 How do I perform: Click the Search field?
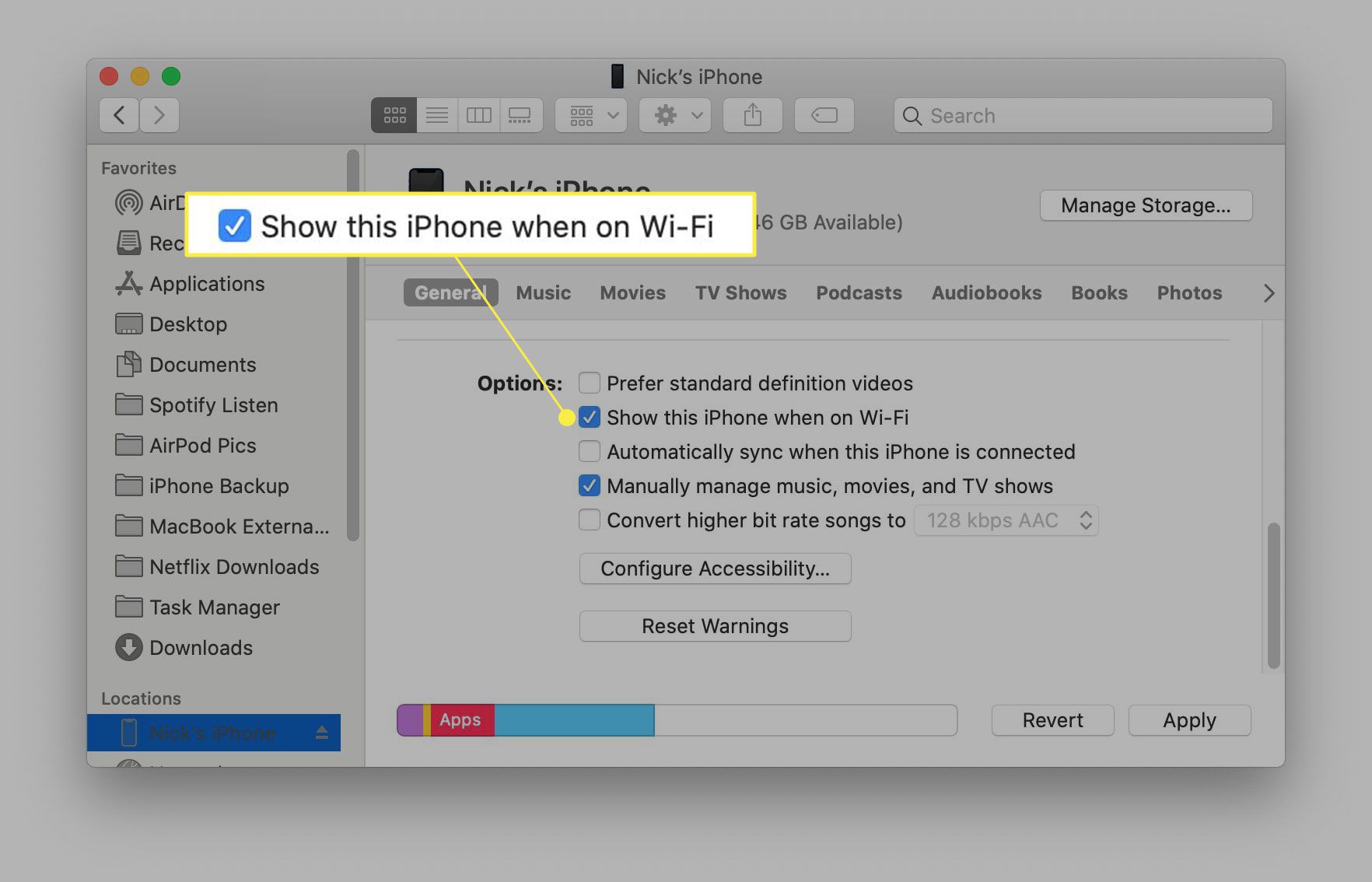[x=1083, y=115]
